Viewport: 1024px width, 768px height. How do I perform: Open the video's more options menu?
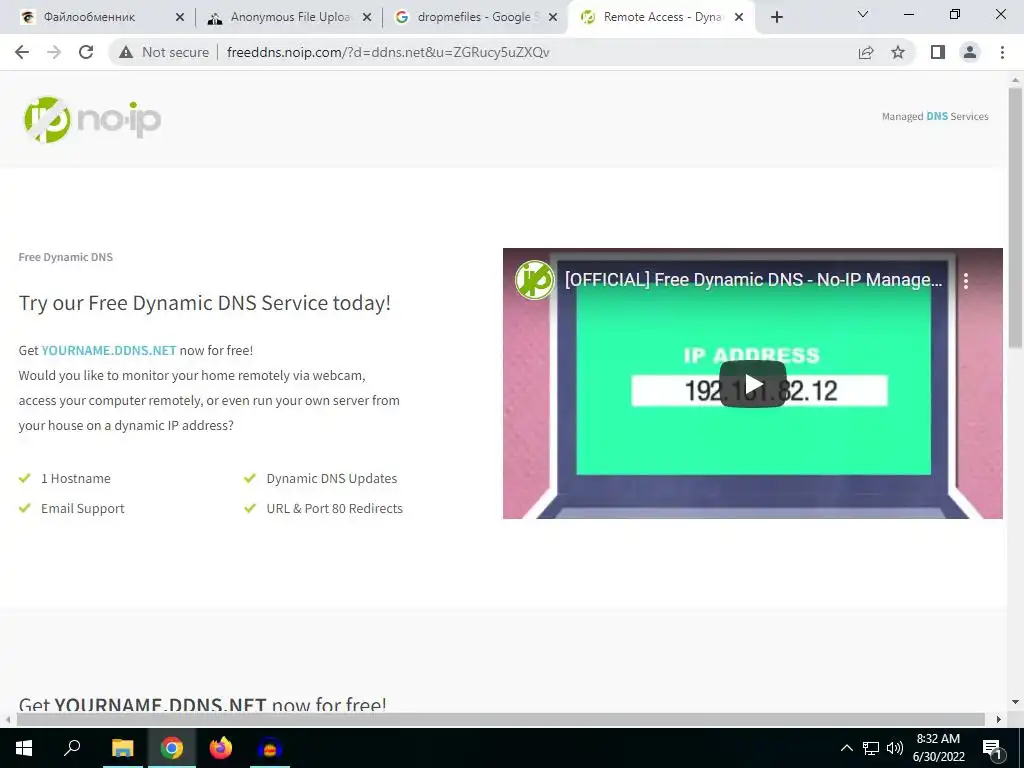coord(966,281)
